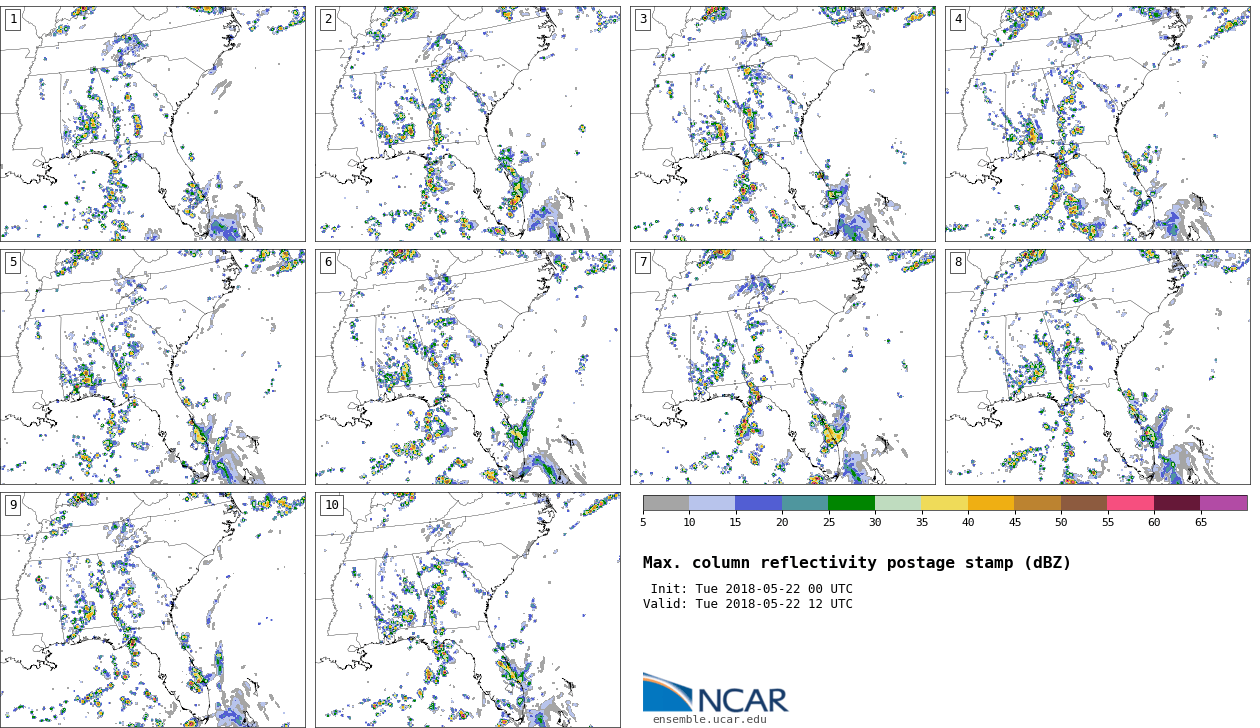Open ensemble member 2 map panel
The width and height of the screenshot is (1260, 728).
click(x=467, y=124)
